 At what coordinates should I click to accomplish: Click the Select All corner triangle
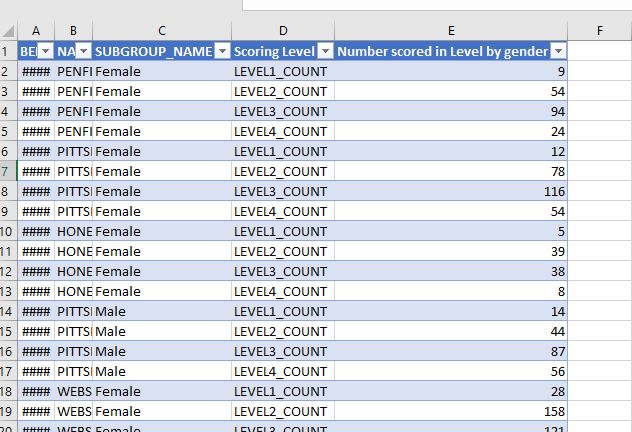coord(8,31)
